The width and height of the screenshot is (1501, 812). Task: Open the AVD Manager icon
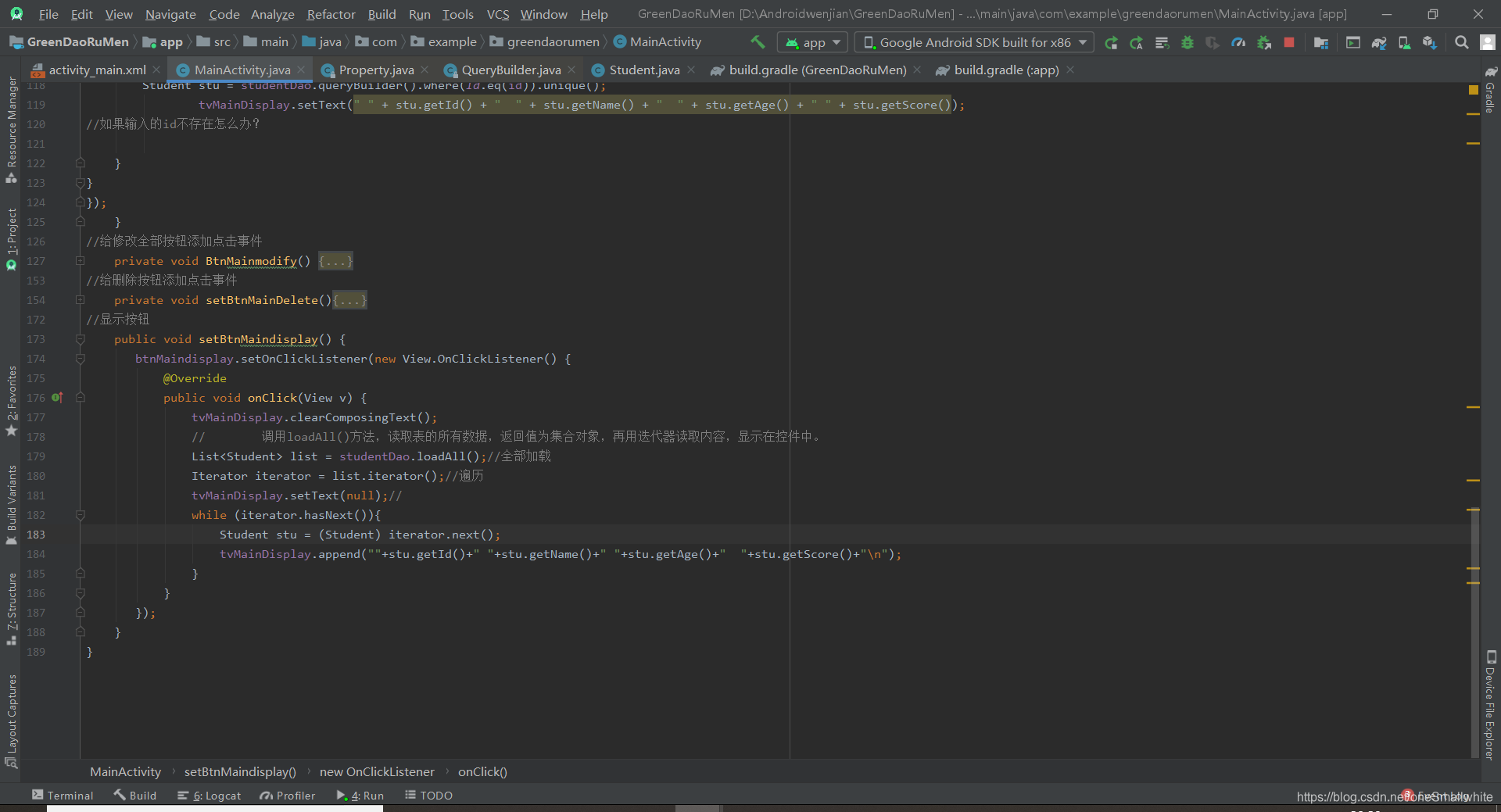pyautogui.click(x=1404, y=42)
